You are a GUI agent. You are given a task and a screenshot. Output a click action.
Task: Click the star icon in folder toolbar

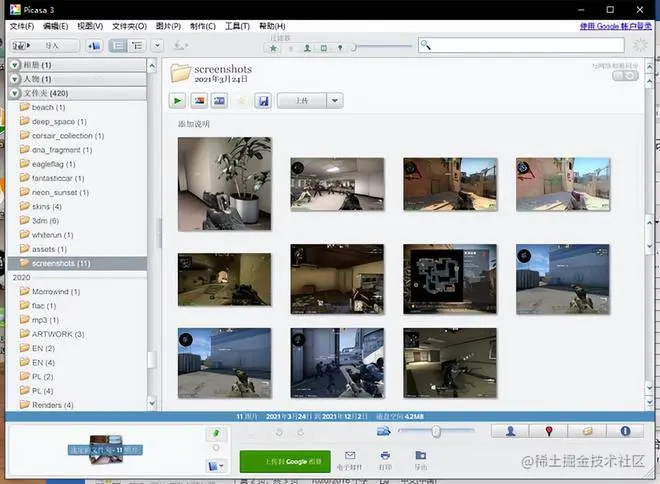[242, 101]
